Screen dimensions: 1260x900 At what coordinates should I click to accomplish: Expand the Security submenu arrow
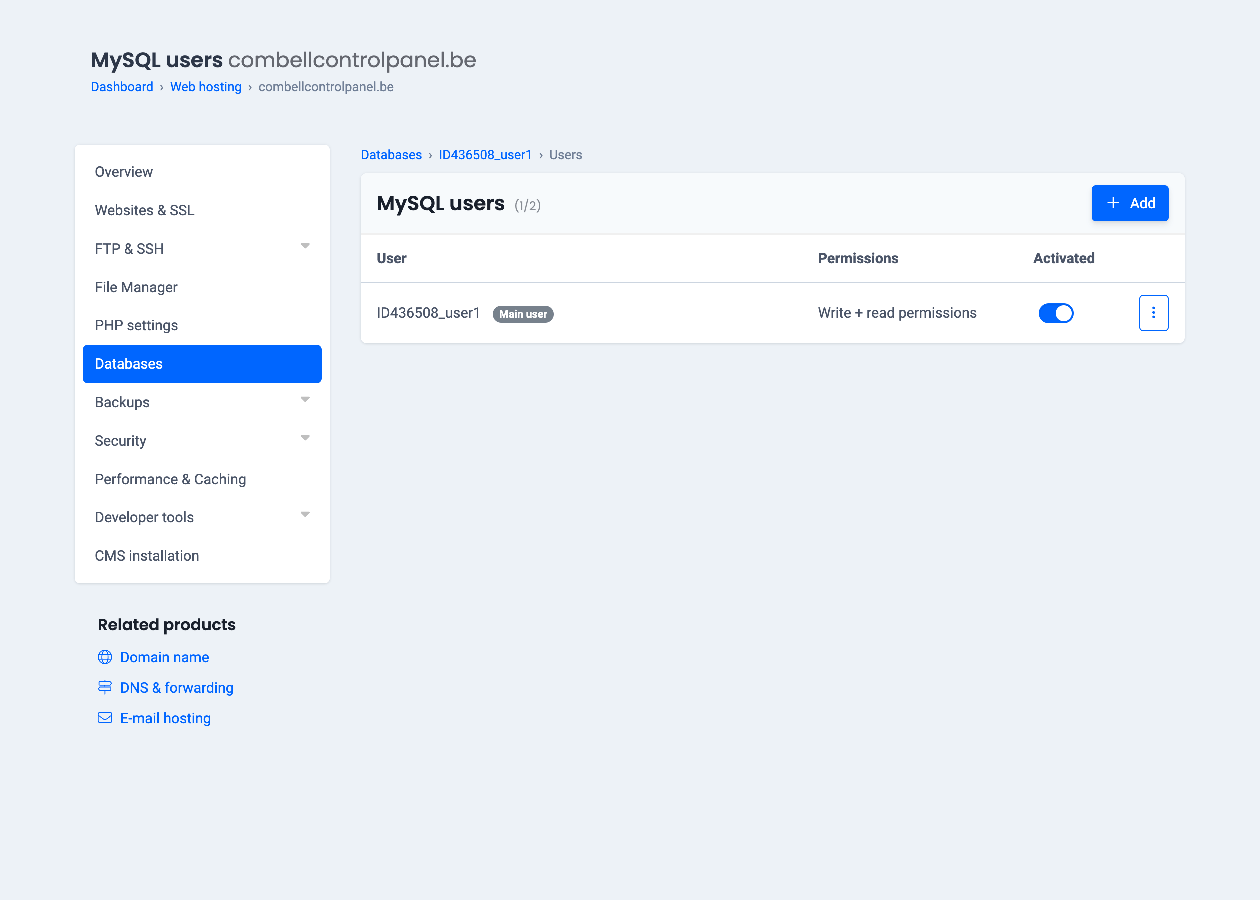pyautogui.click(x=305, y=438)
